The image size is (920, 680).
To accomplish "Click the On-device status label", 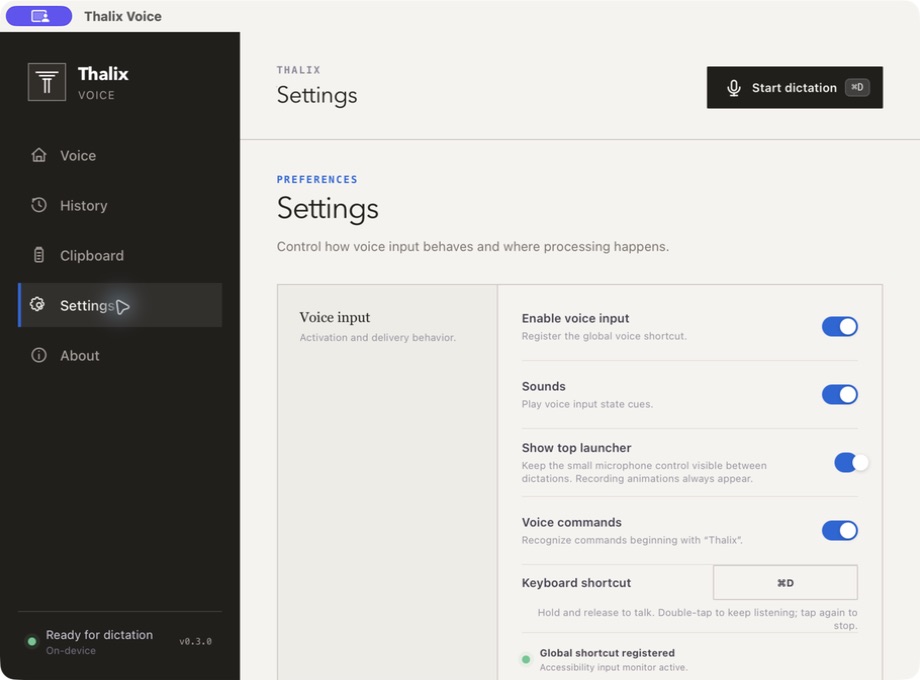I will [x=71, y=651].
